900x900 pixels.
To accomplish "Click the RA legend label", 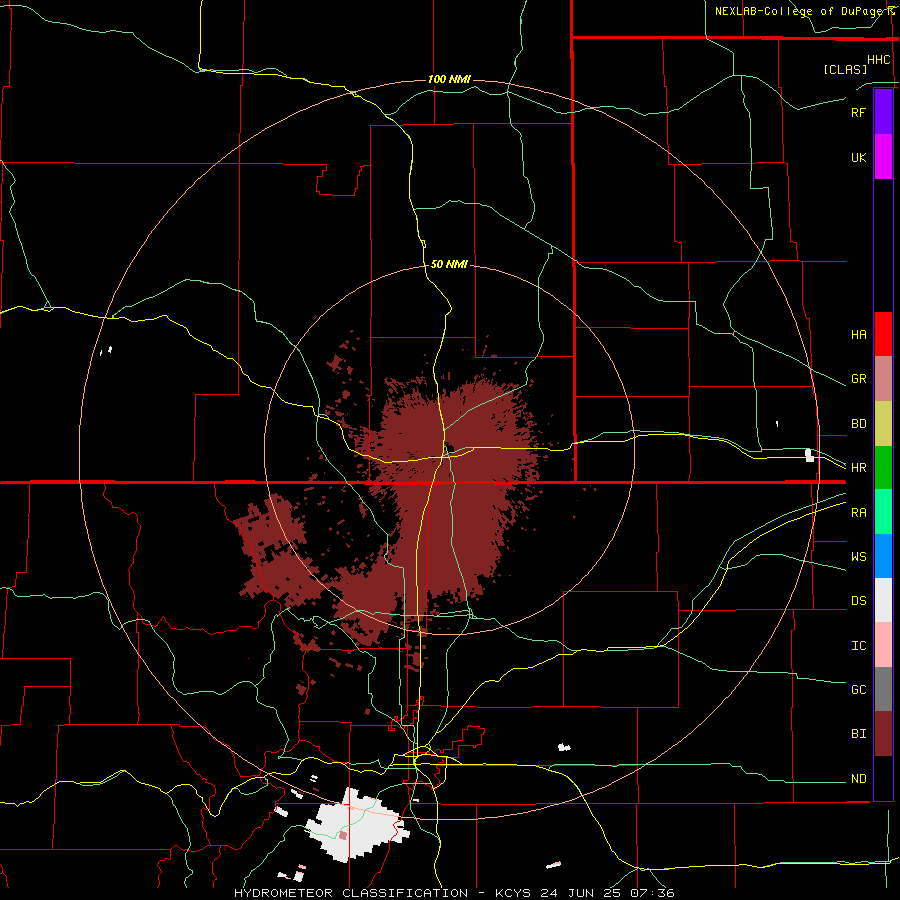I will pyautogui.click(x=858, y=513).
